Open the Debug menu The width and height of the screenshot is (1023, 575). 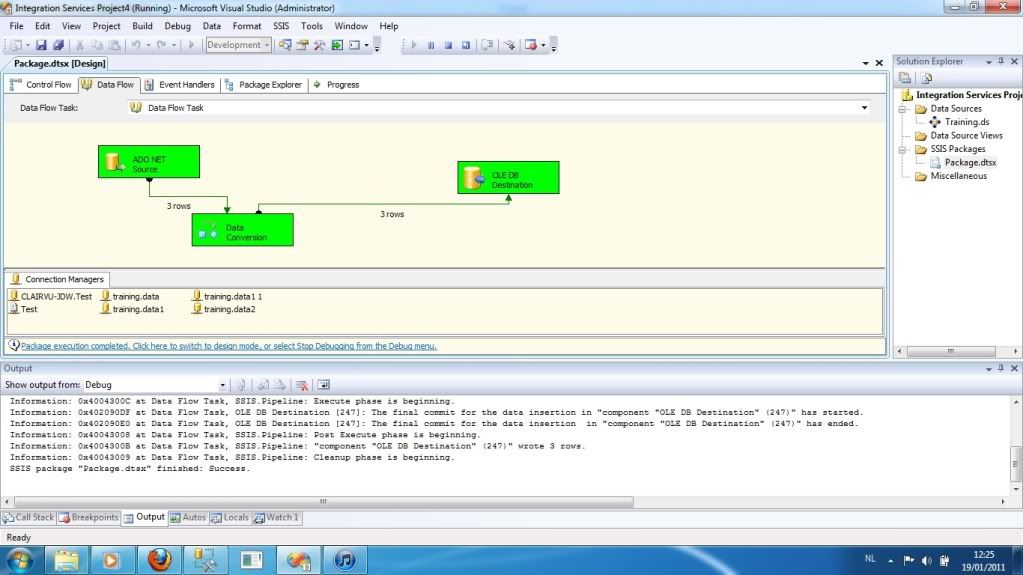coord(177,26)
